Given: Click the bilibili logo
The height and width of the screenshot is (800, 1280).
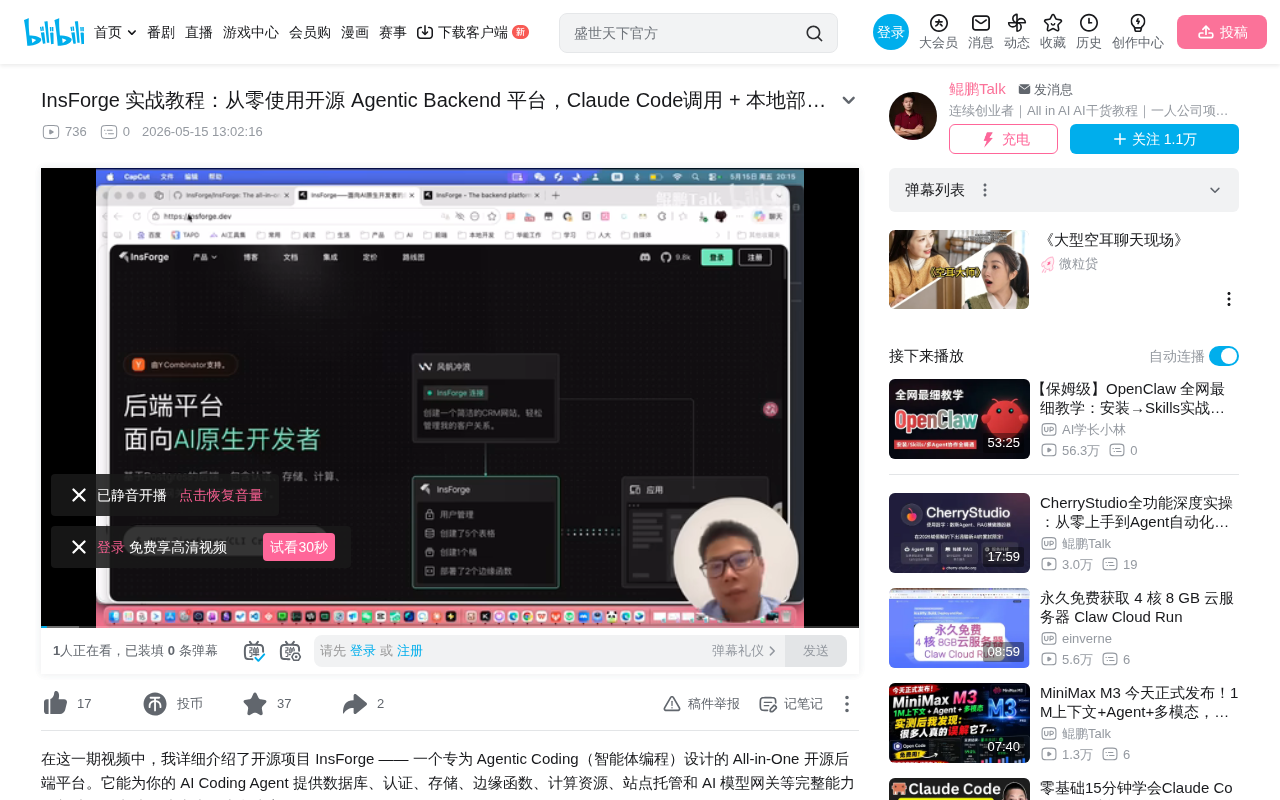Looking at the screenshot, I should [54, 32].
